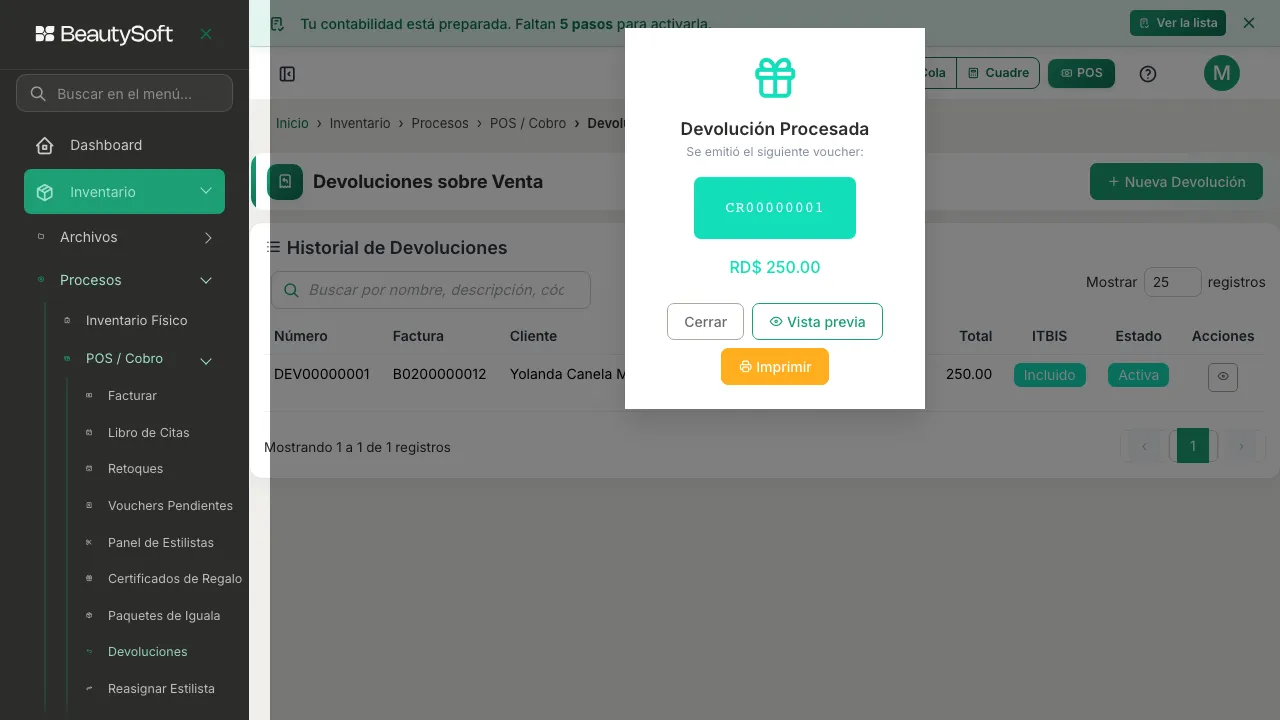
Task: Click the list icon beside Historial de Devoluciones
Action: tap(273, 247)
